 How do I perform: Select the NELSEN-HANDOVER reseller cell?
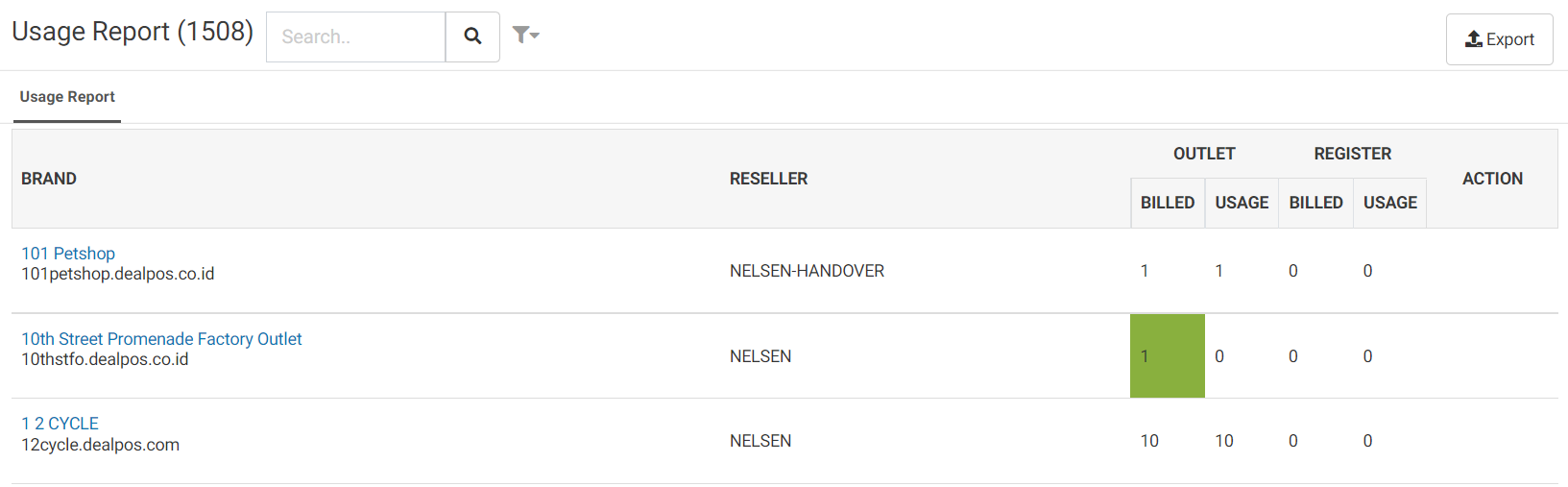click(x=807, y=271)
